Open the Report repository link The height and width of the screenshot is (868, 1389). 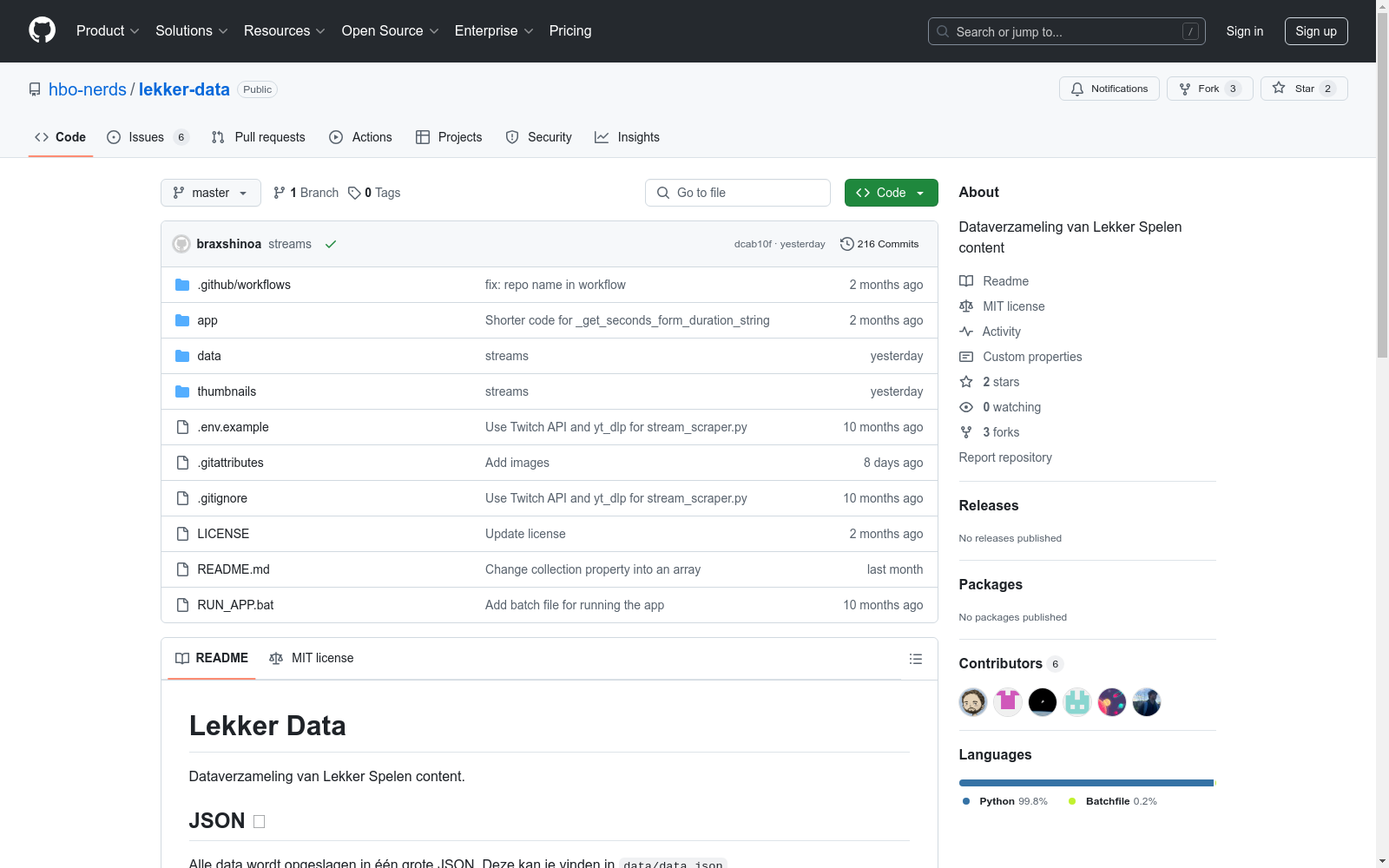pyautogui.click(x=1005, y=457)
